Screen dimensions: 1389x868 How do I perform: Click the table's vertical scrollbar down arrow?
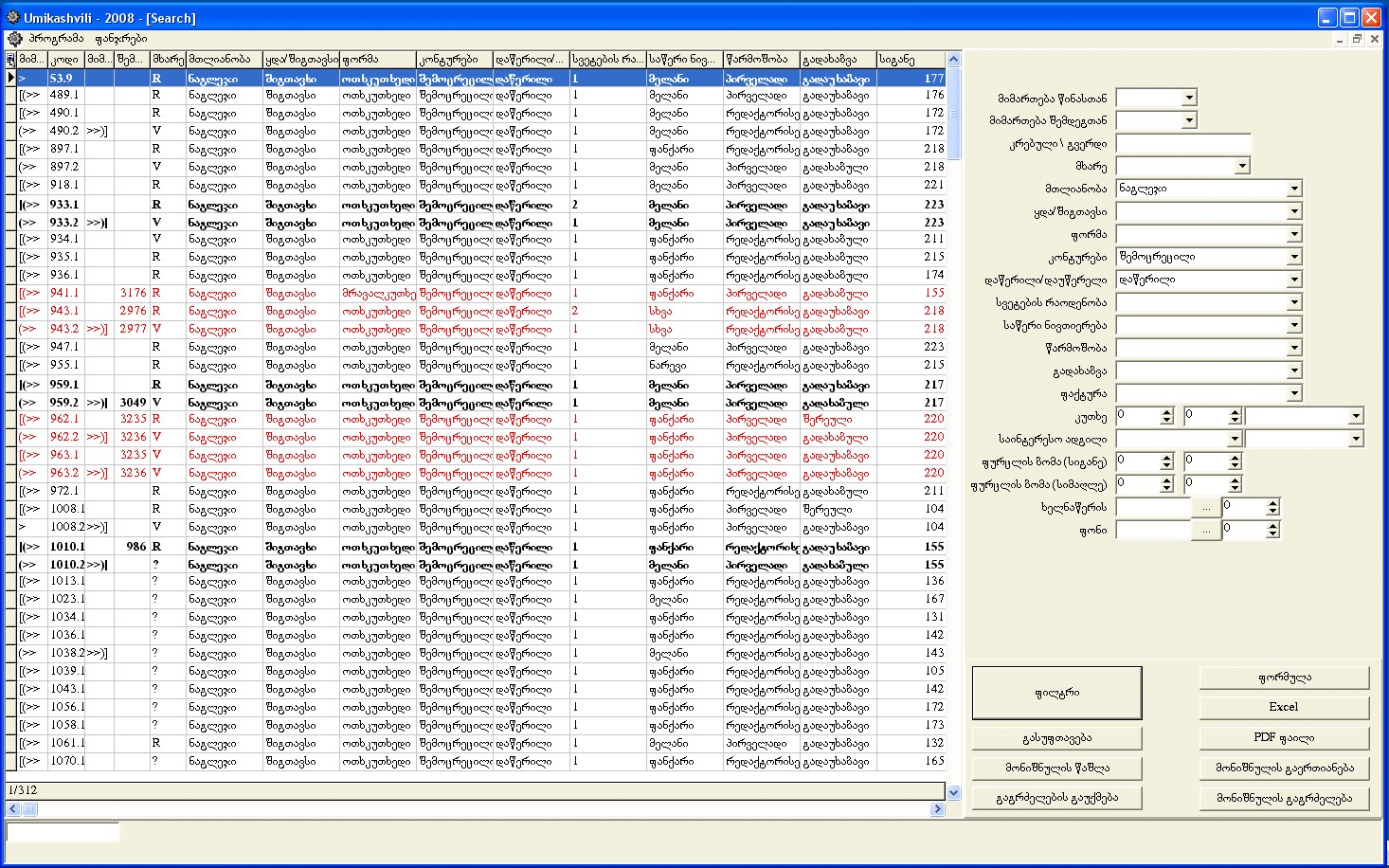pyautogui.click(x=953, y=792)
